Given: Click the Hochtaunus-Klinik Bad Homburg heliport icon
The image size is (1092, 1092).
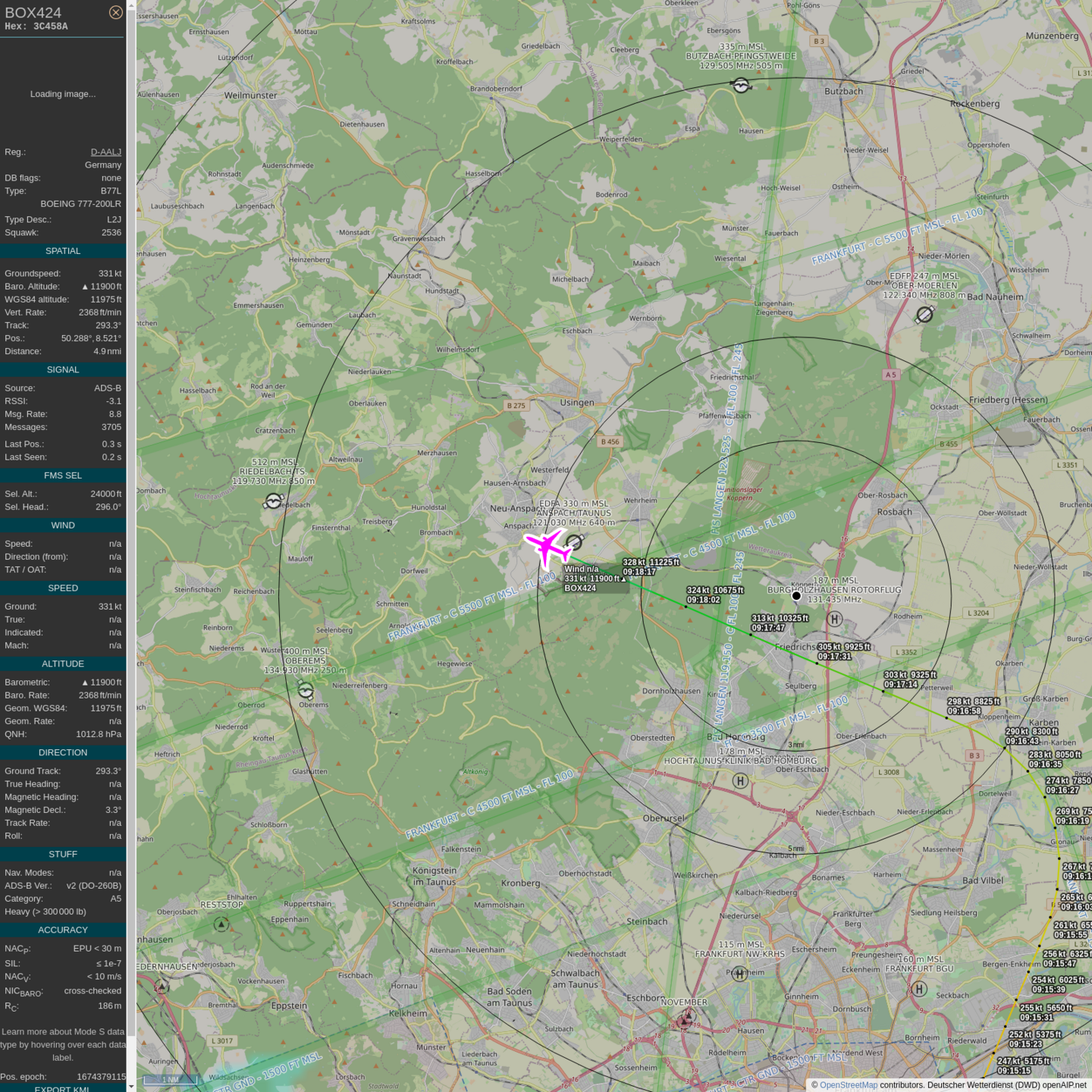Looking at the screenshot, I should pos(740,781).
